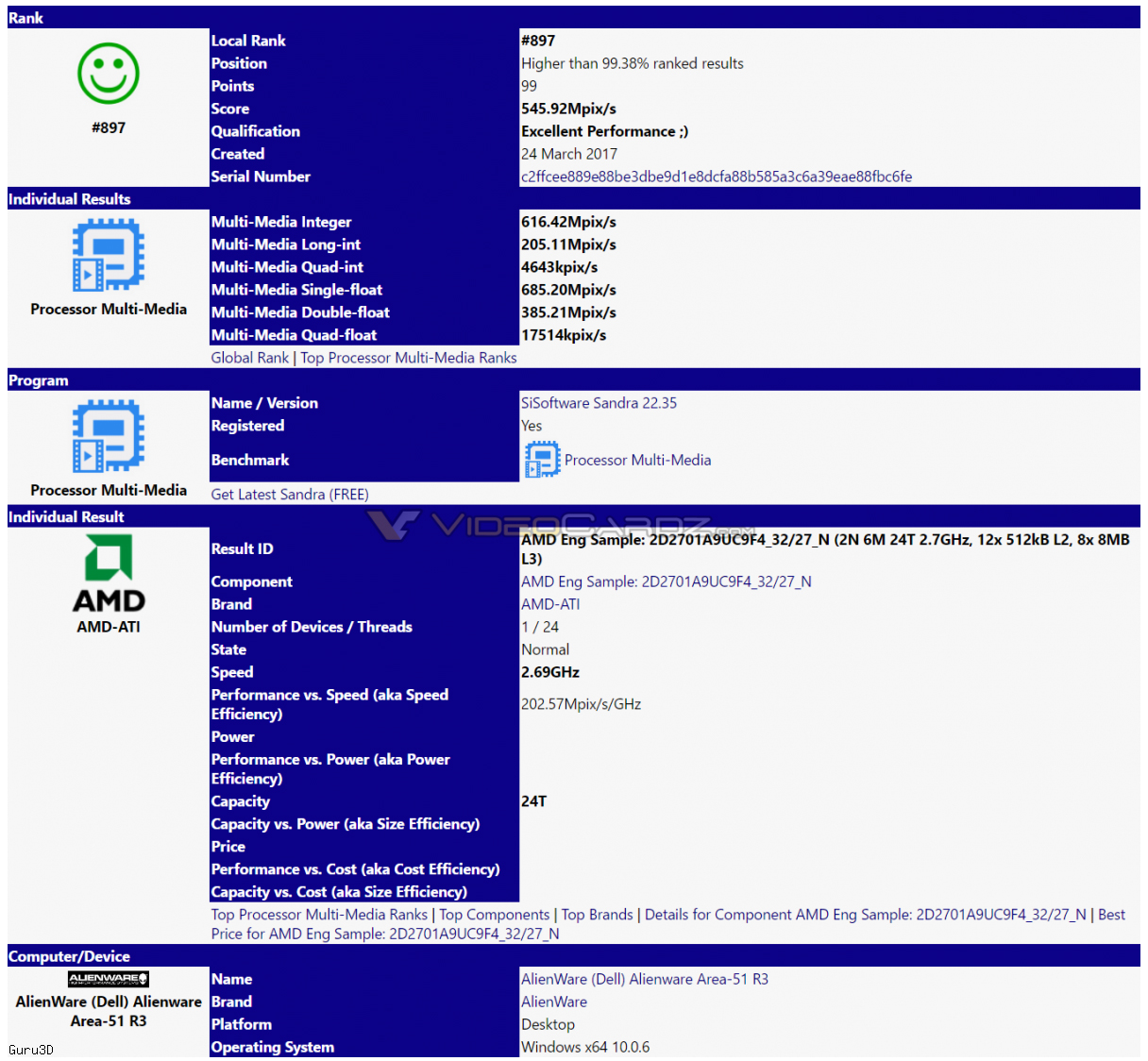Viewport: 1148px width, 1061px height.
Task: Click the 'Individual Result' section header
Action: (574, 516)
